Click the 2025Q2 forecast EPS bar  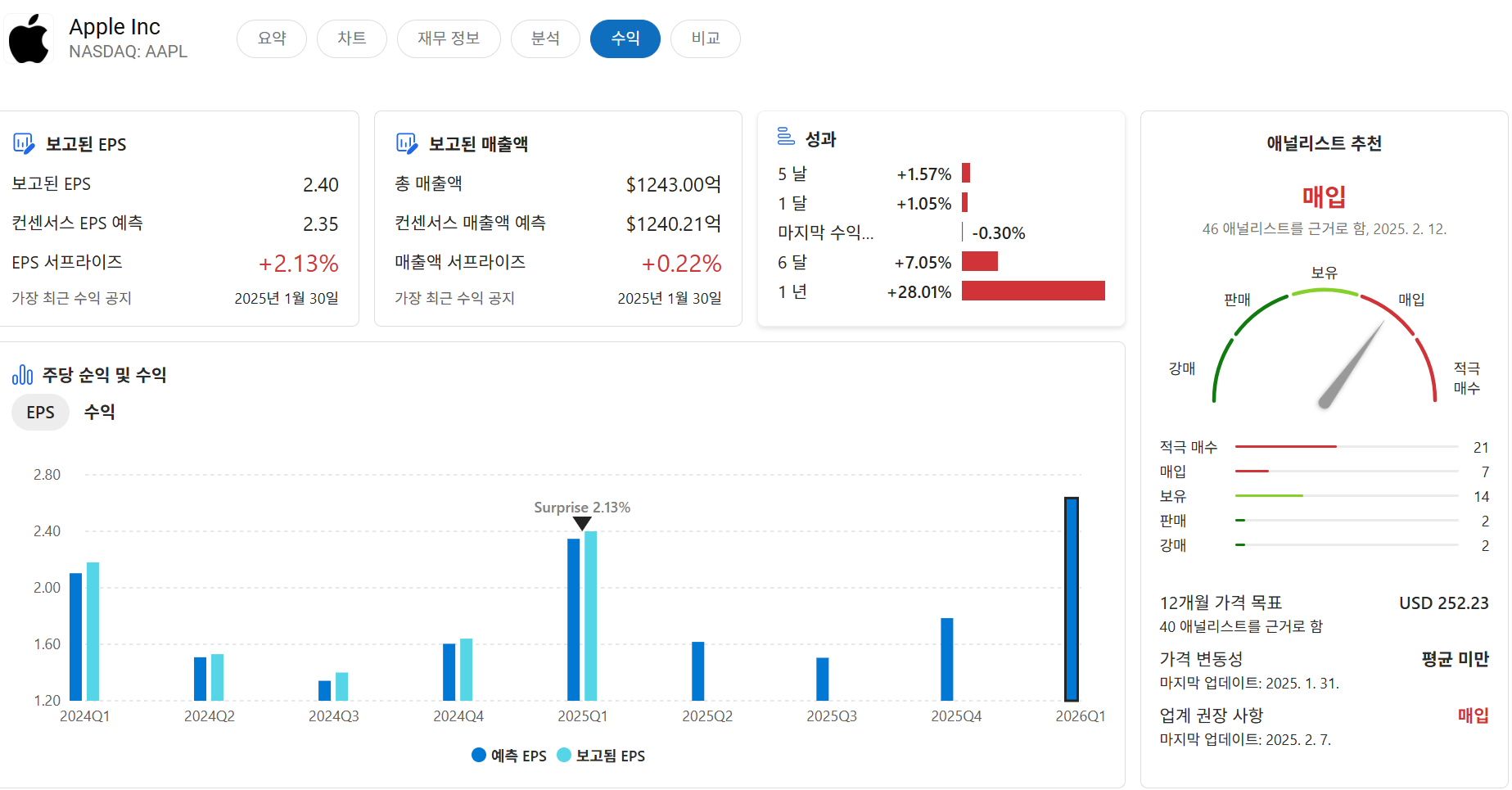coord(697,671)
